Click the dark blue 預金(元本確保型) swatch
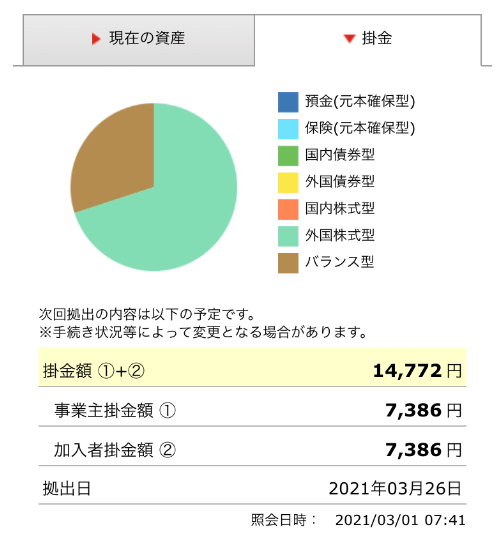Image resolution: width=502 pixels, height=541 pixels. pos(288,102)
